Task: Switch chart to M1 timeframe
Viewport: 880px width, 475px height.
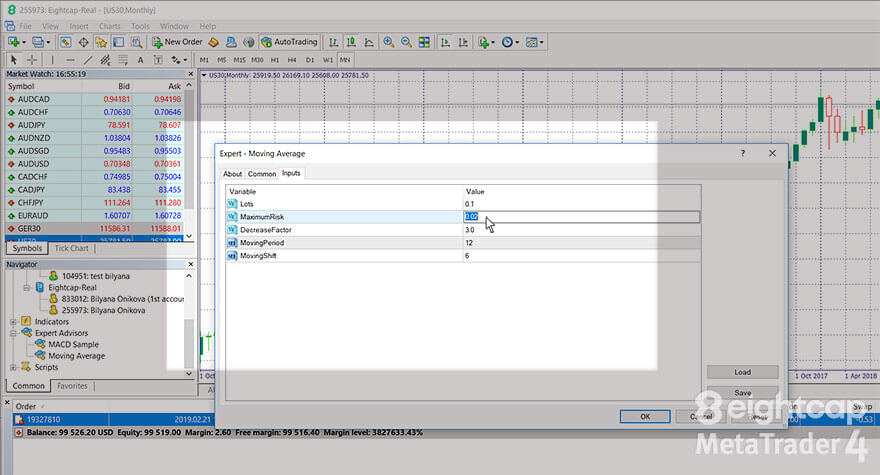Action: tap(204, 60)
